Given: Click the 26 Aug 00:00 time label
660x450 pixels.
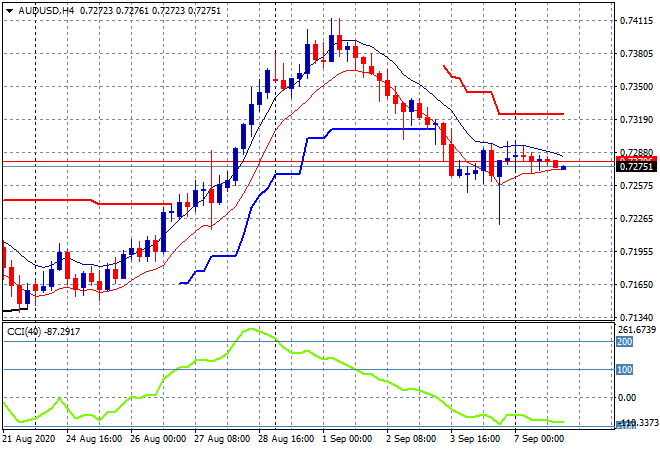Looking at the screenshot, I should point(158,439).
